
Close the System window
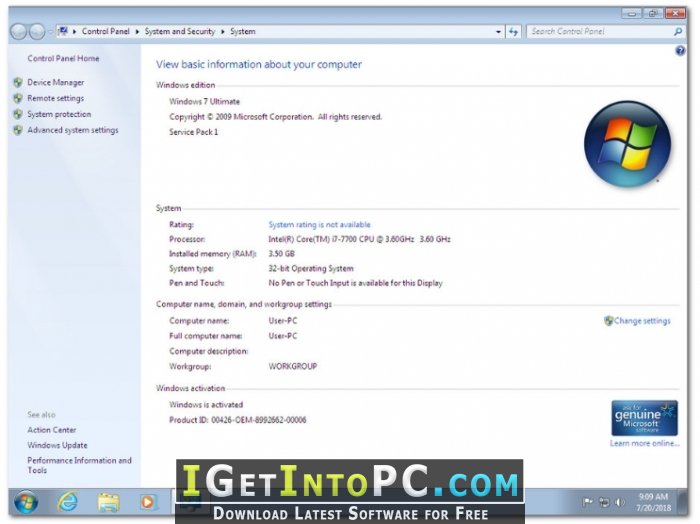pos(675,13)
